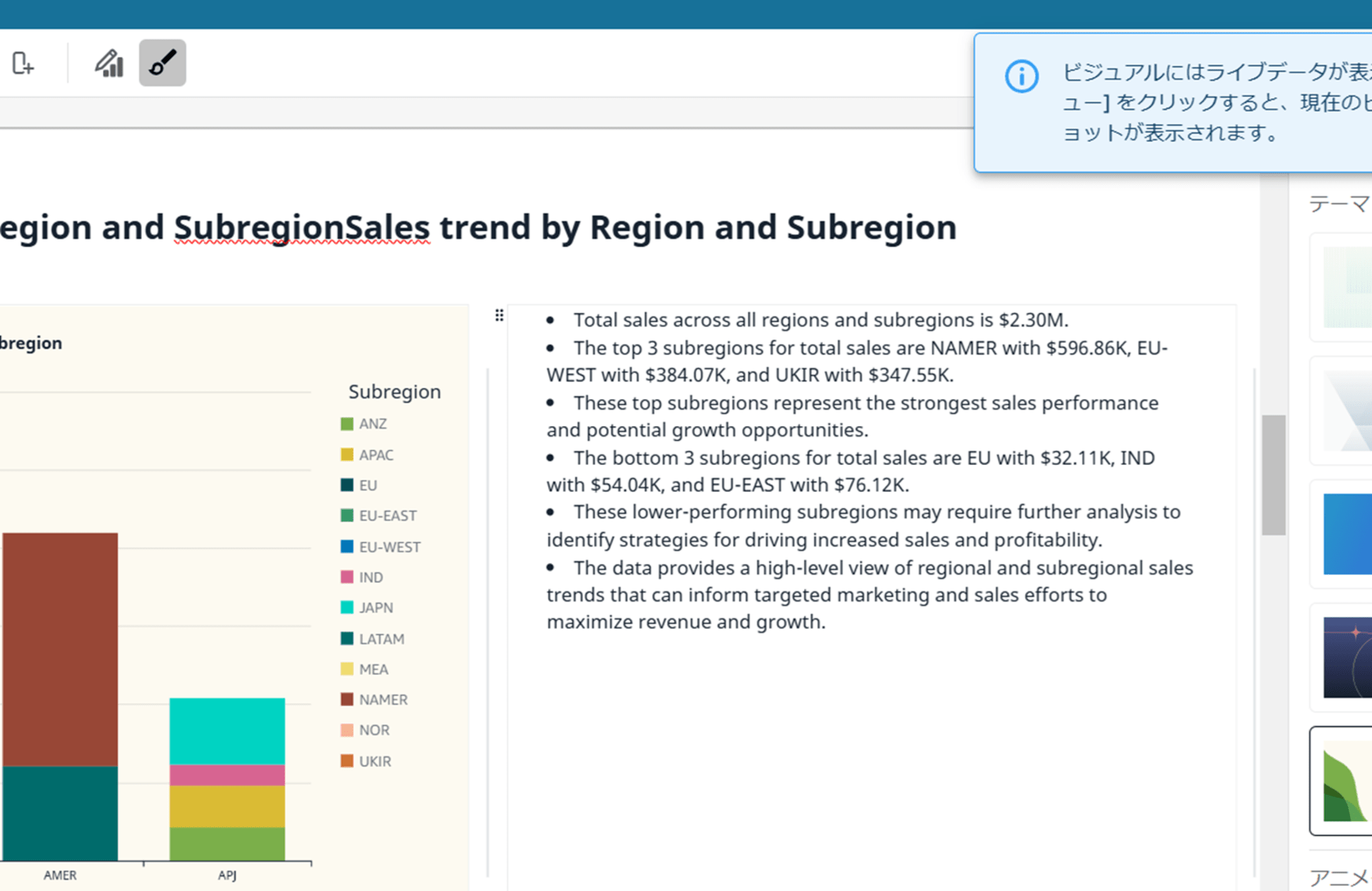Click NAMER legend entry
This screenshot has width=1372, height=891.
pyautogui.click(x=374, y=700)
